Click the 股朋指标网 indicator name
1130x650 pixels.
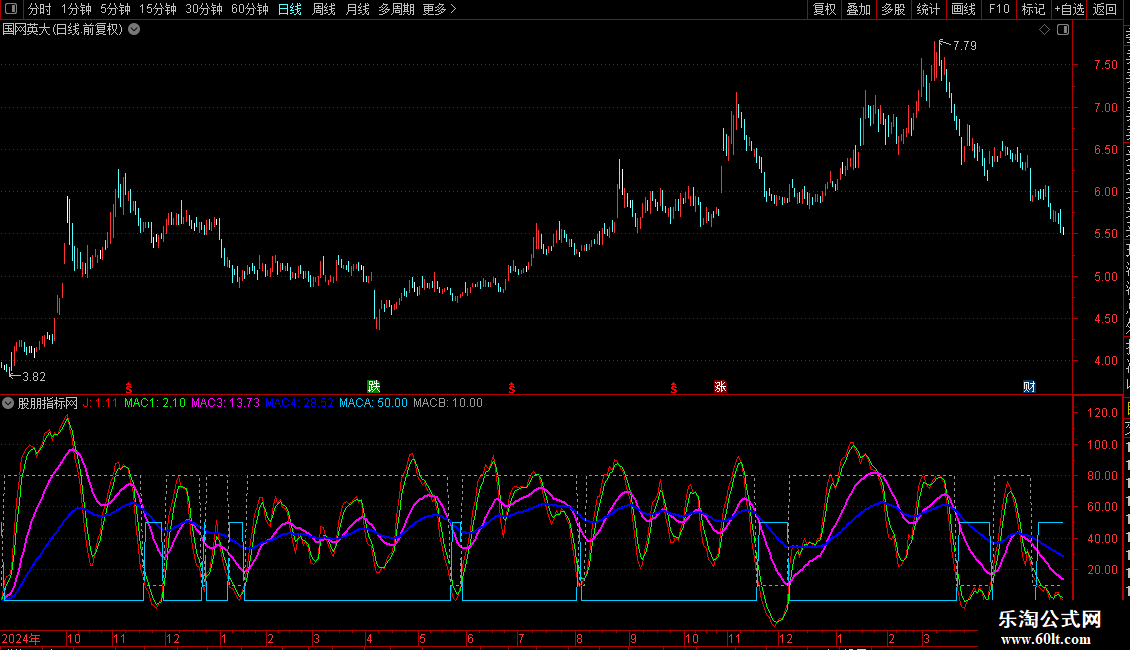(x=48, y=404)
